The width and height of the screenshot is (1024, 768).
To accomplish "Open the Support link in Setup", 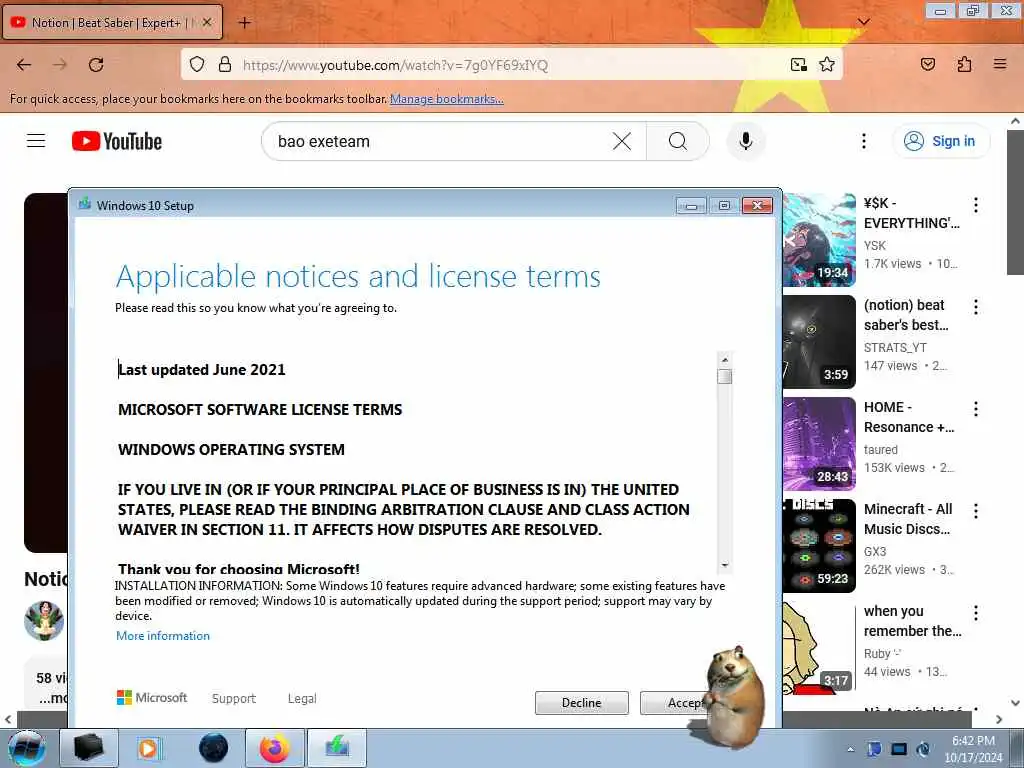I will 234,698.
